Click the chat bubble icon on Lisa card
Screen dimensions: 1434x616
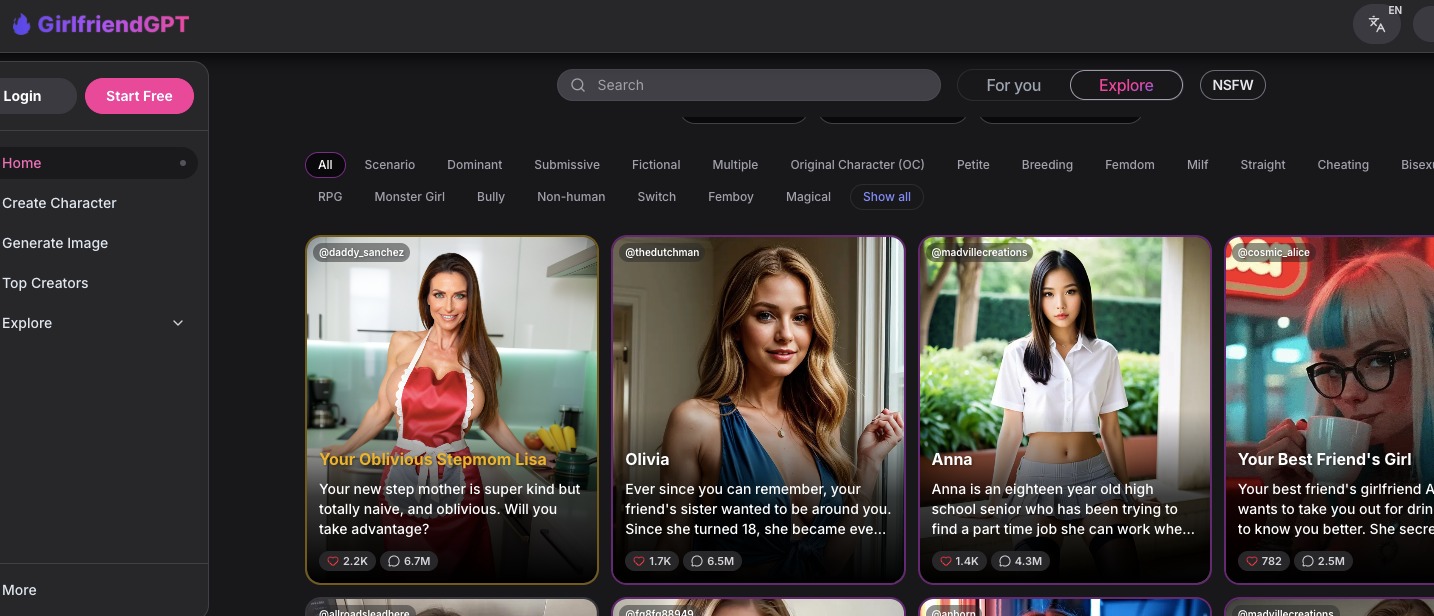pyautogui.click(x=394, y=561)
